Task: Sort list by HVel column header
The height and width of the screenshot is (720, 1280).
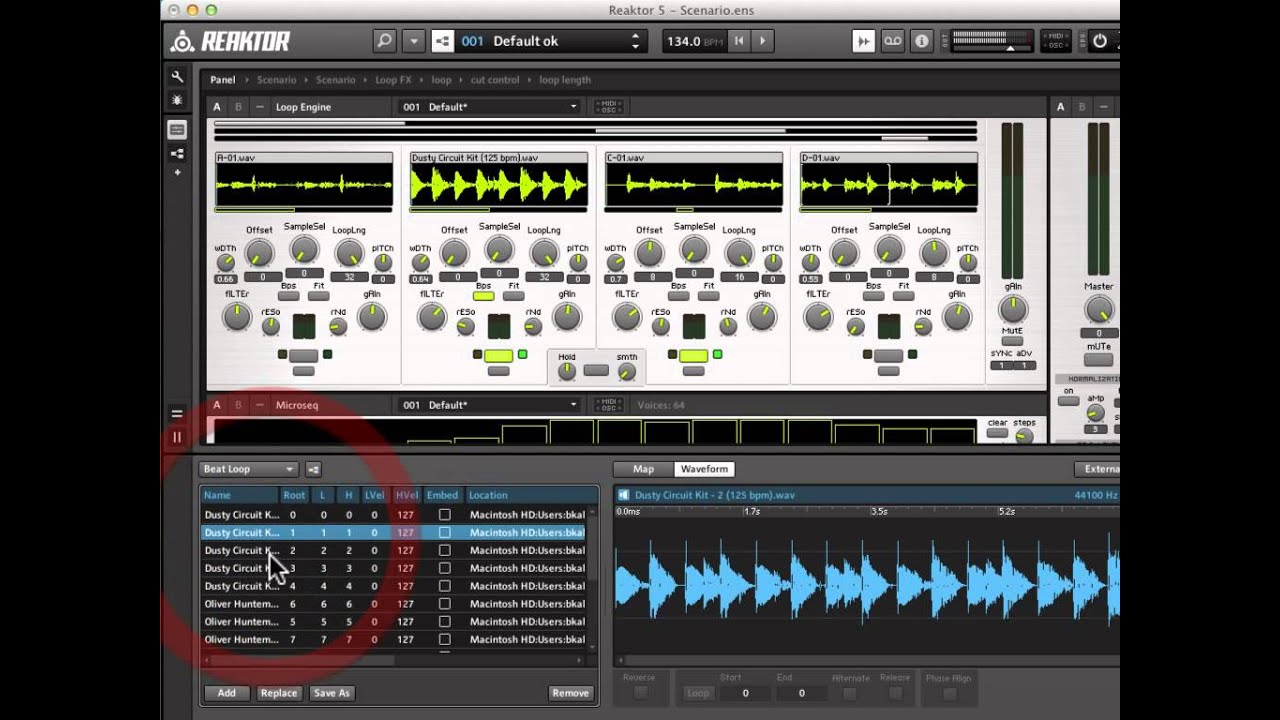Action: (x=406, y=495)
